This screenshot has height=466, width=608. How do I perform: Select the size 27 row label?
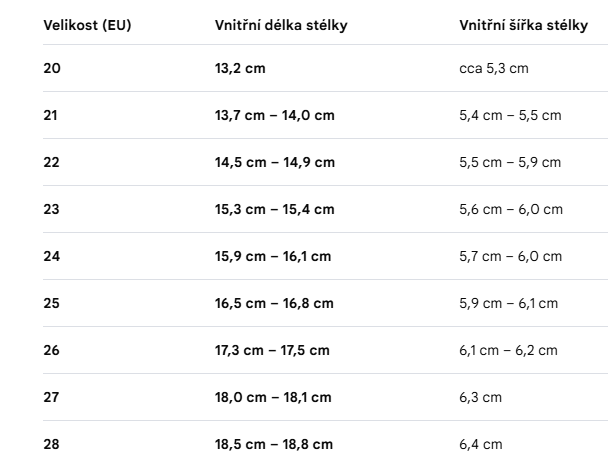(x=51, y=397)
